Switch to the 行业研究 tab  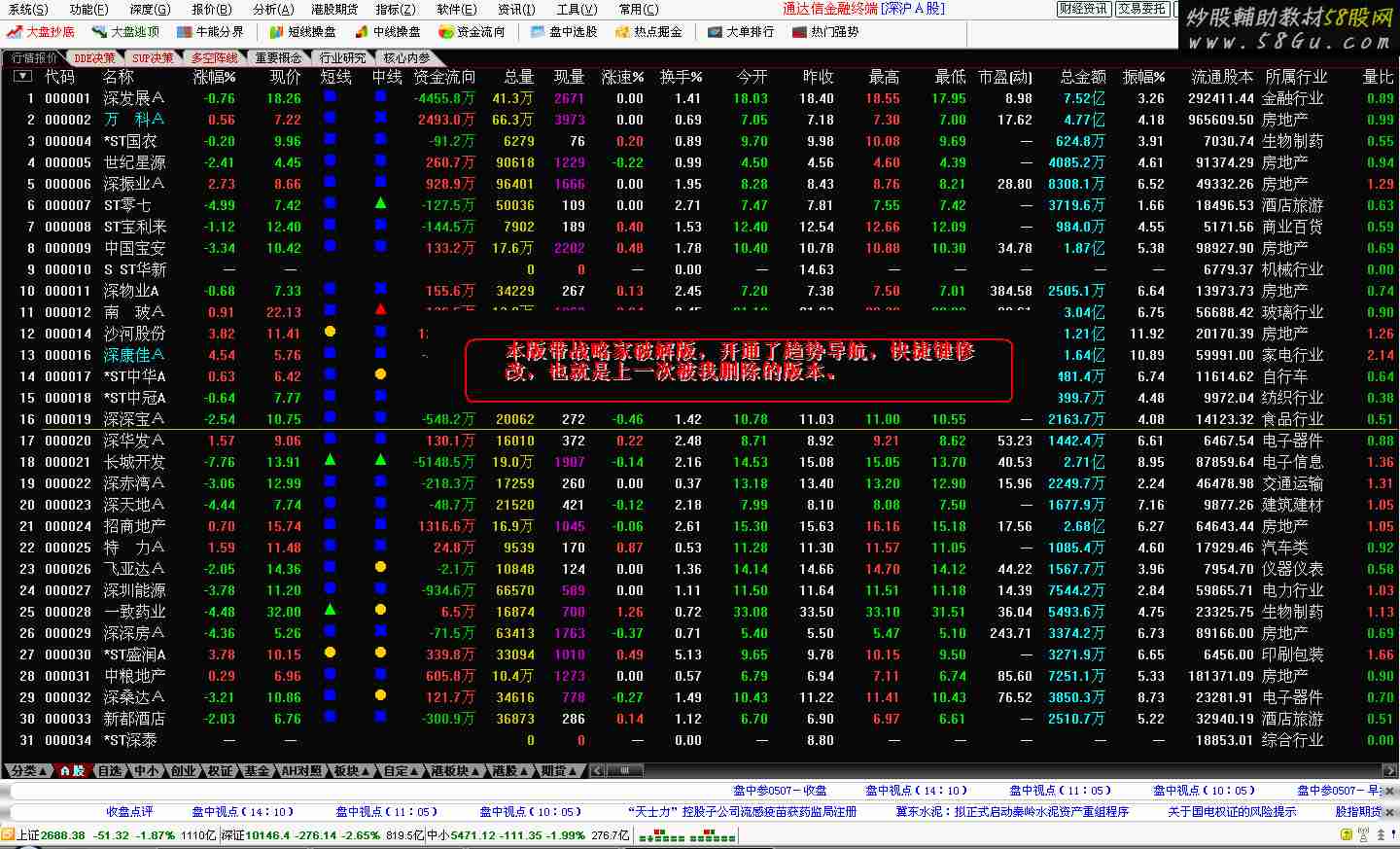click(343, 58)
